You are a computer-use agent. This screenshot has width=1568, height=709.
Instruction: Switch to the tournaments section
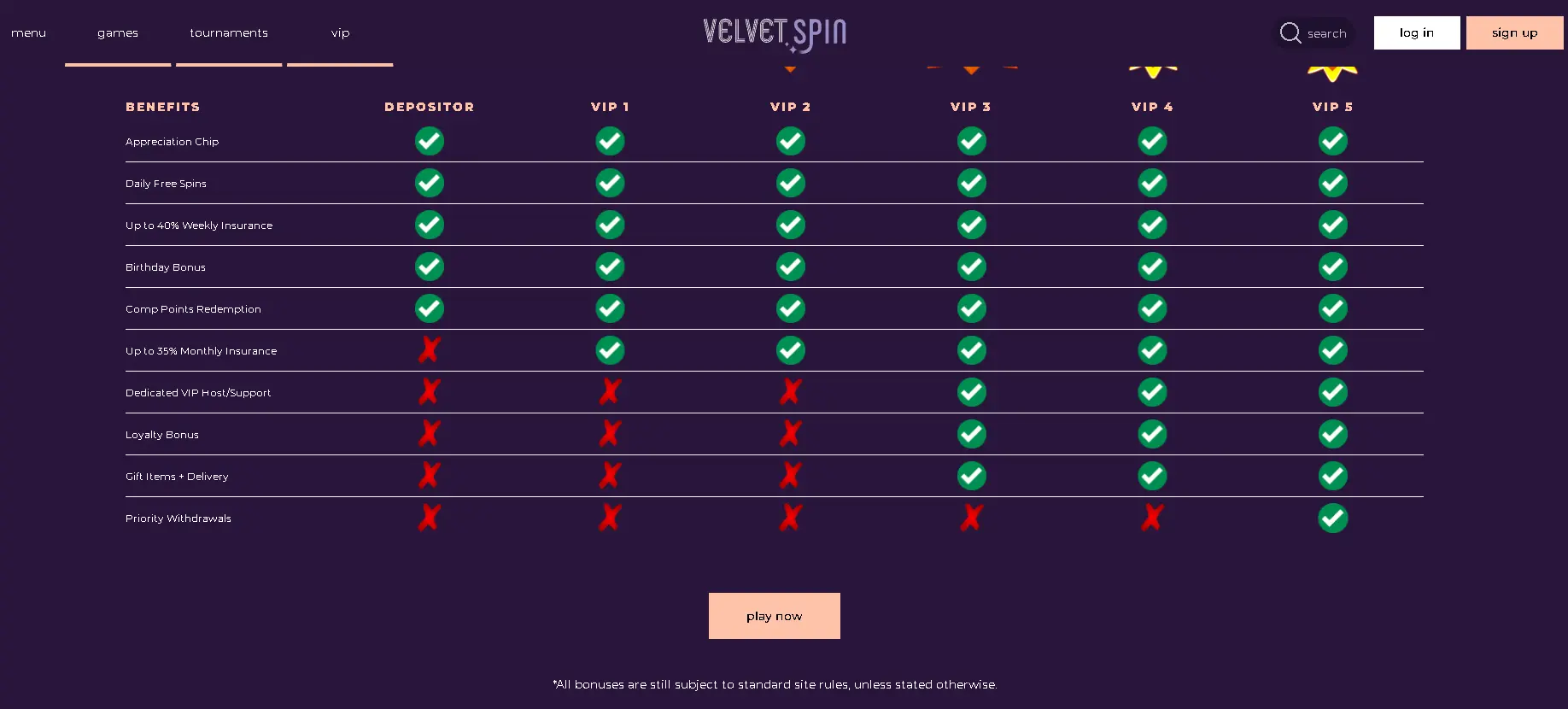tap(228, 32)
